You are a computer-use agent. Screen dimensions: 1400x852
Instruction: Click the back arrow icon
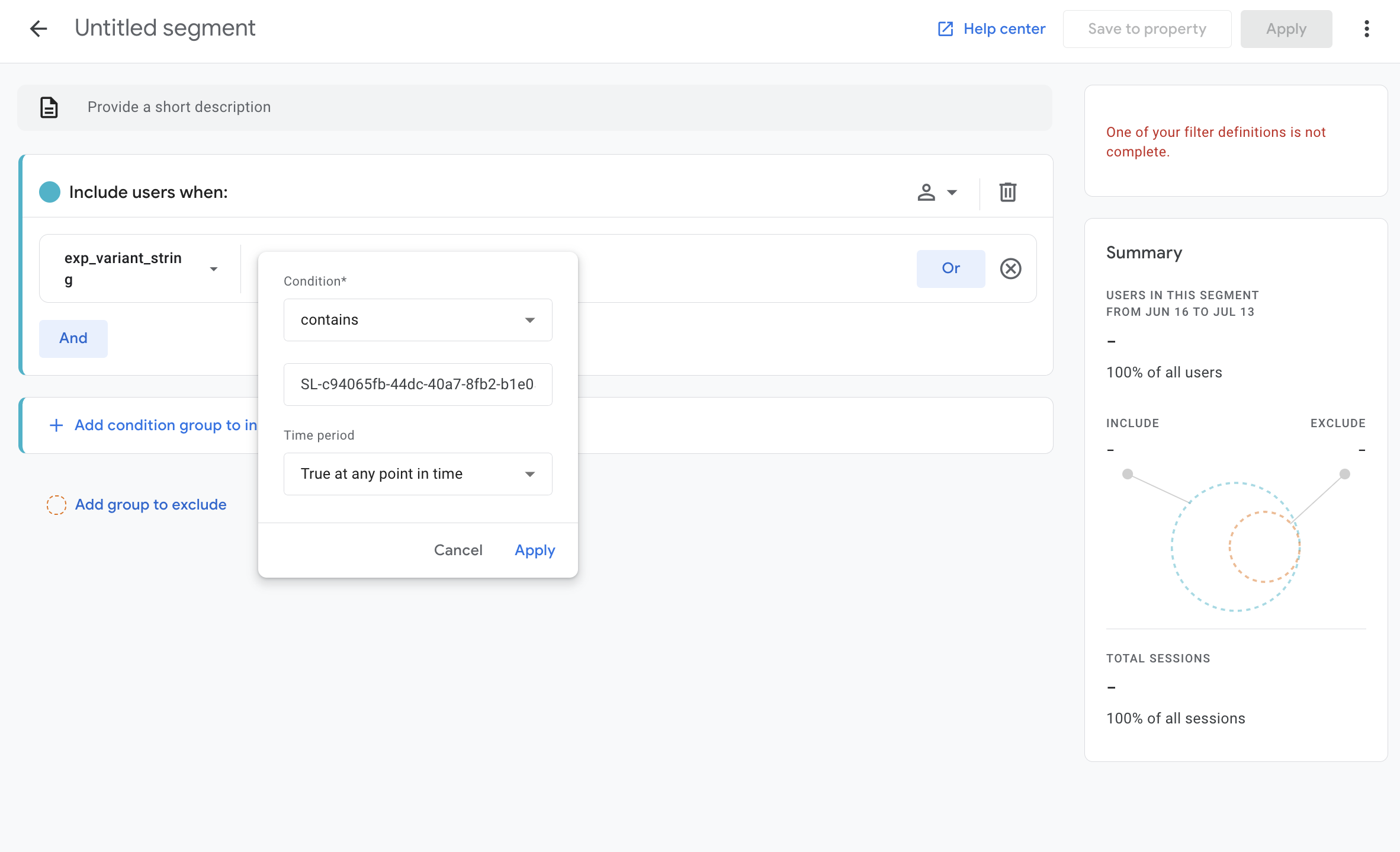(38, 28)
